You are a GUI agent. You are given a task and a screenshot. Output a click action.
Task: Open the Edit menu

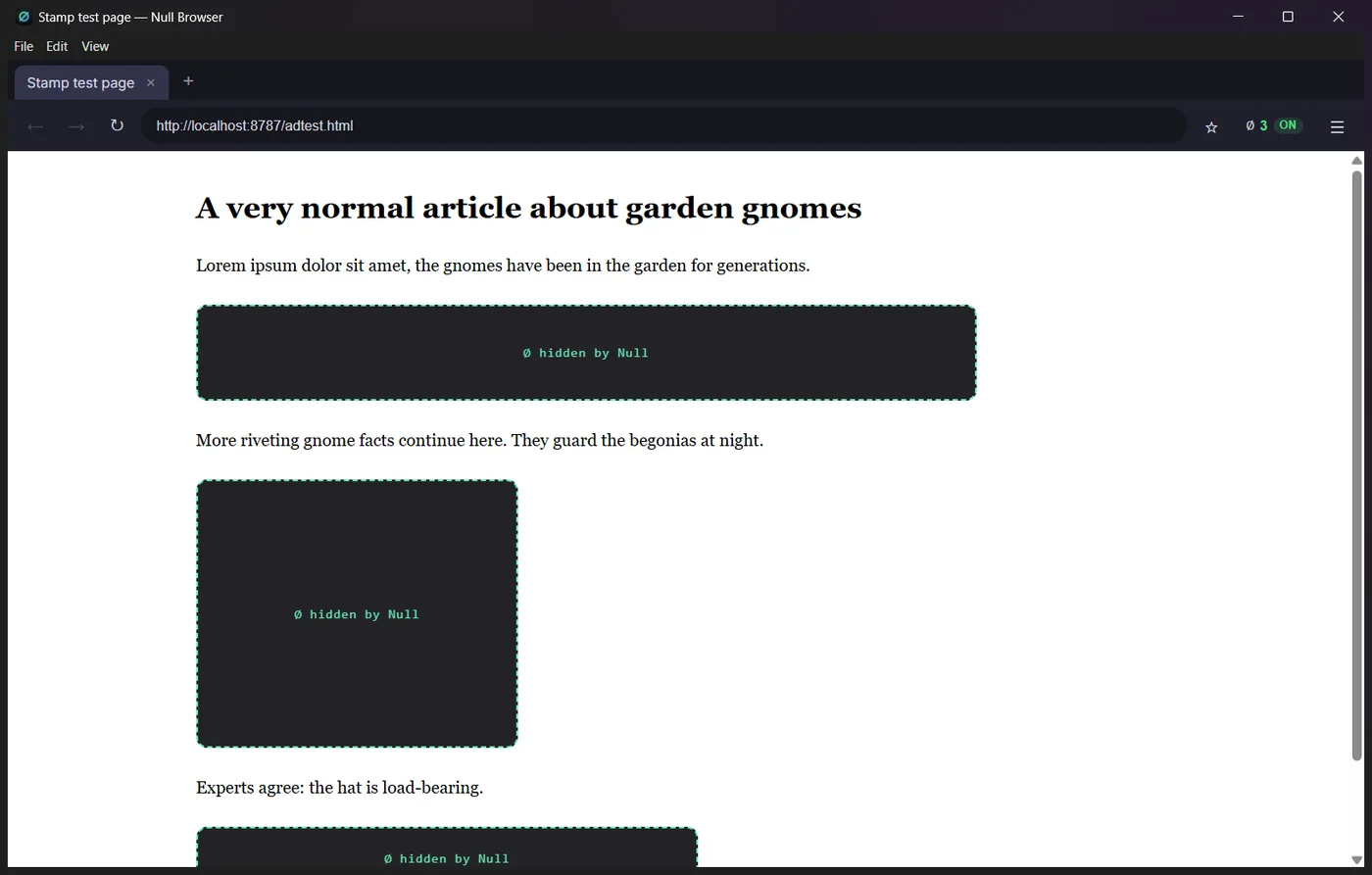point(57,46)
